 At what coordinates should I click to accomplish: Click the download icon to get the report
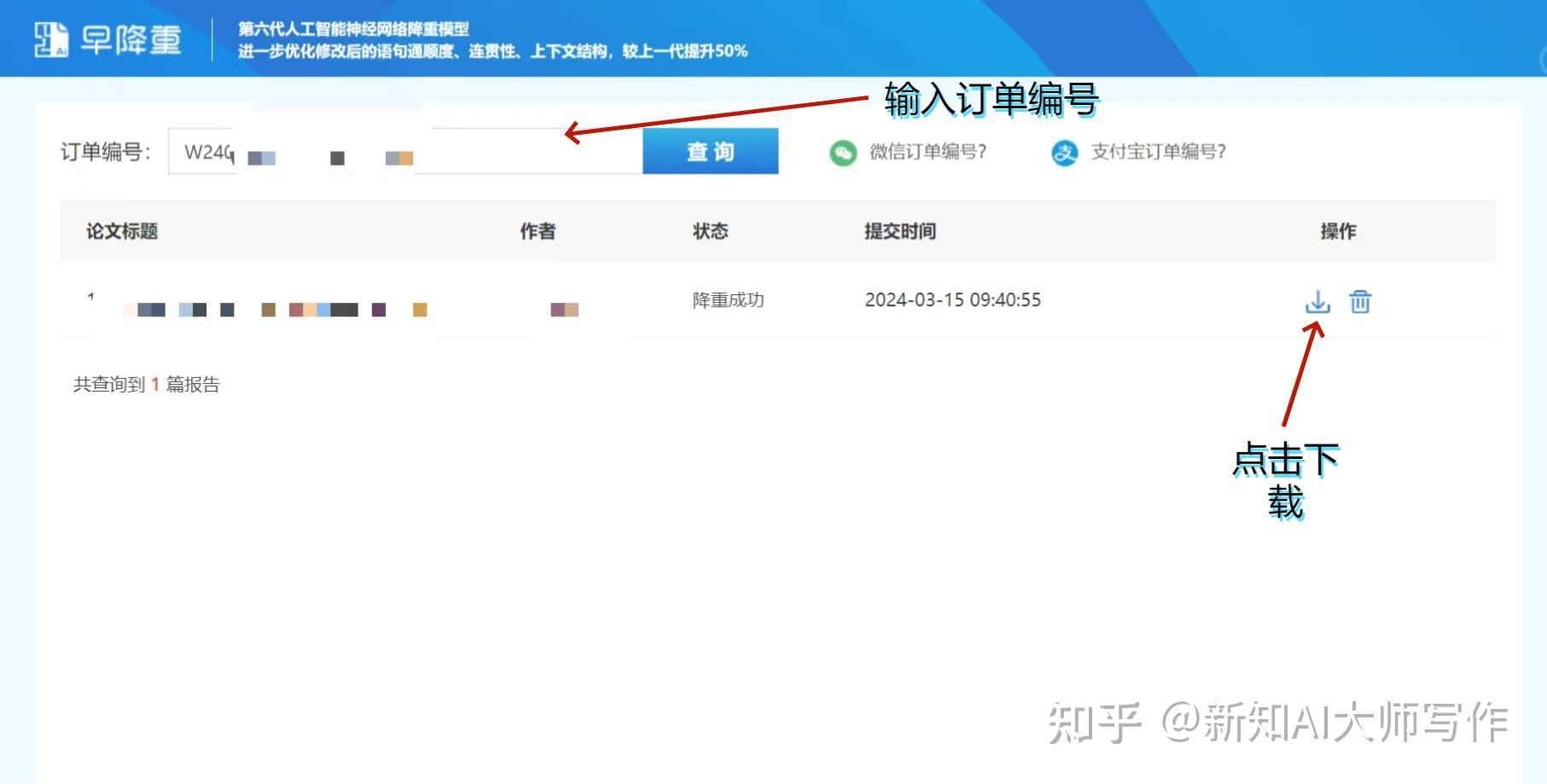point(1318,303)
